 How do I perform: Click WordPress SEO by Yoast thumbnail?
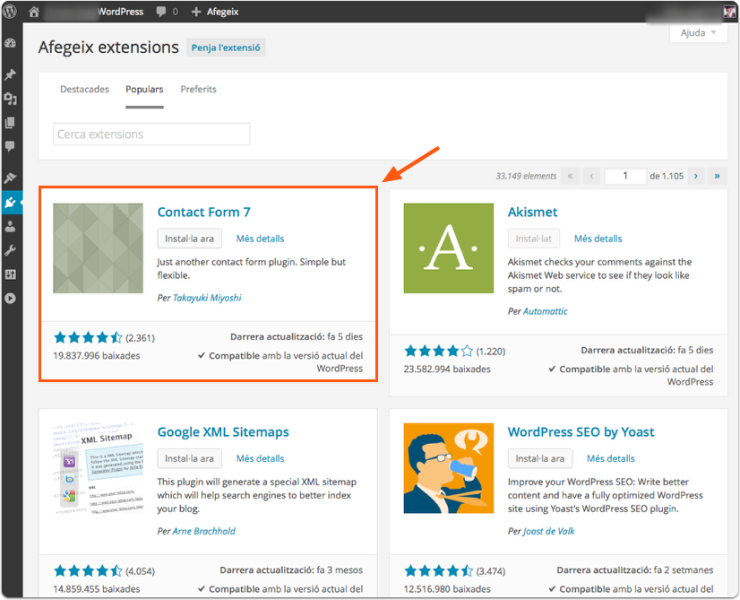[x=449, y=468]
